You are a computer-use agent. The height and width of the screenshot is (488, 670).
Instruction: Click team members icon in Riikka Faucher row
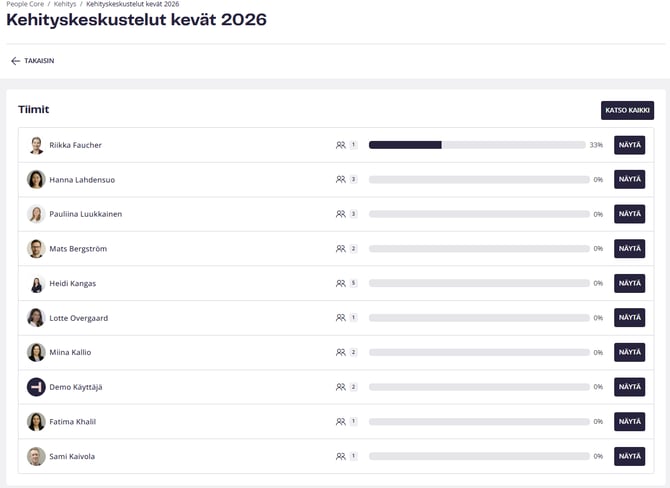341,145
